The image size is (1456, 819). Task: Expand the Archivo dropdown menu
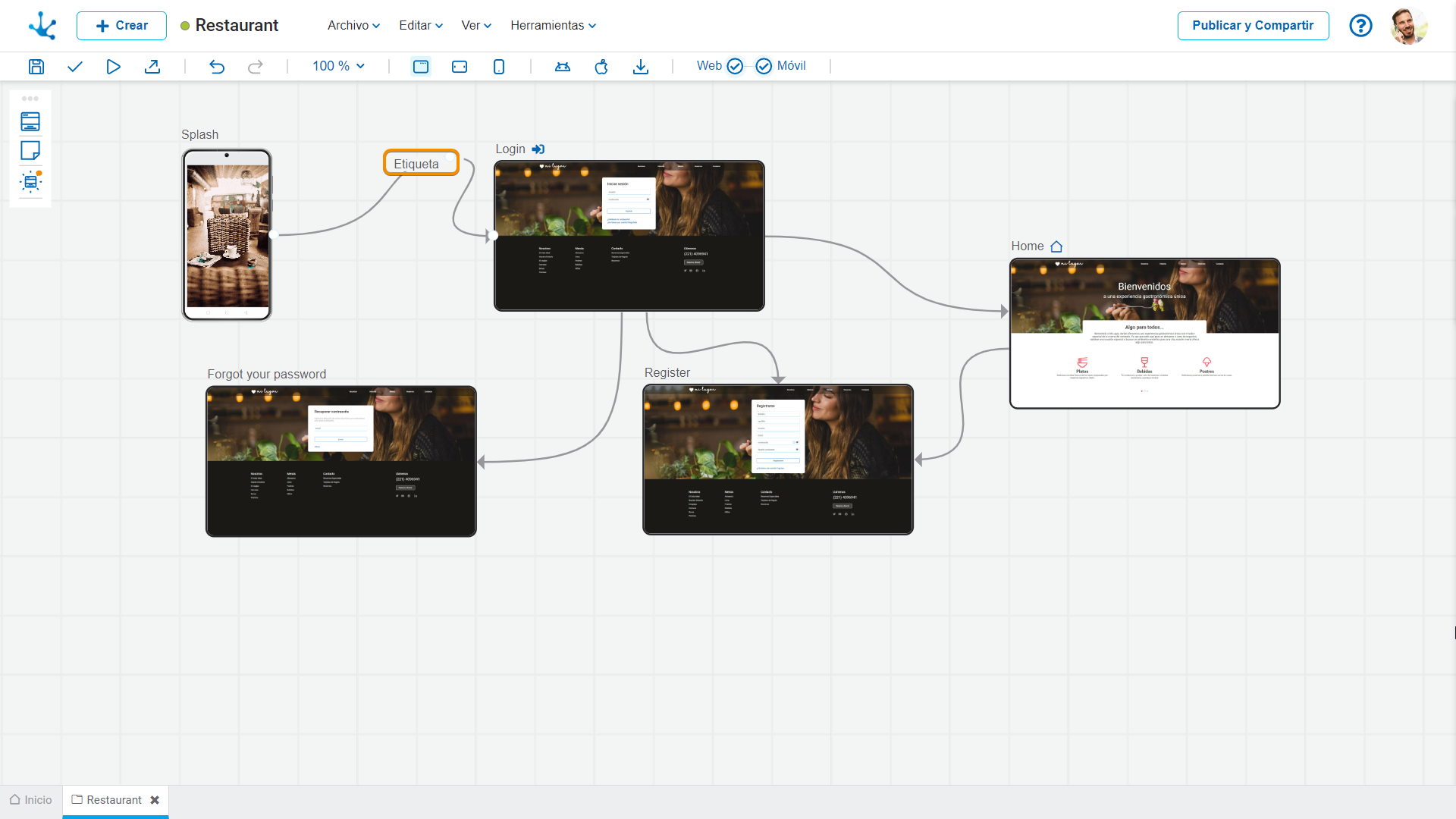pos(352,26)
